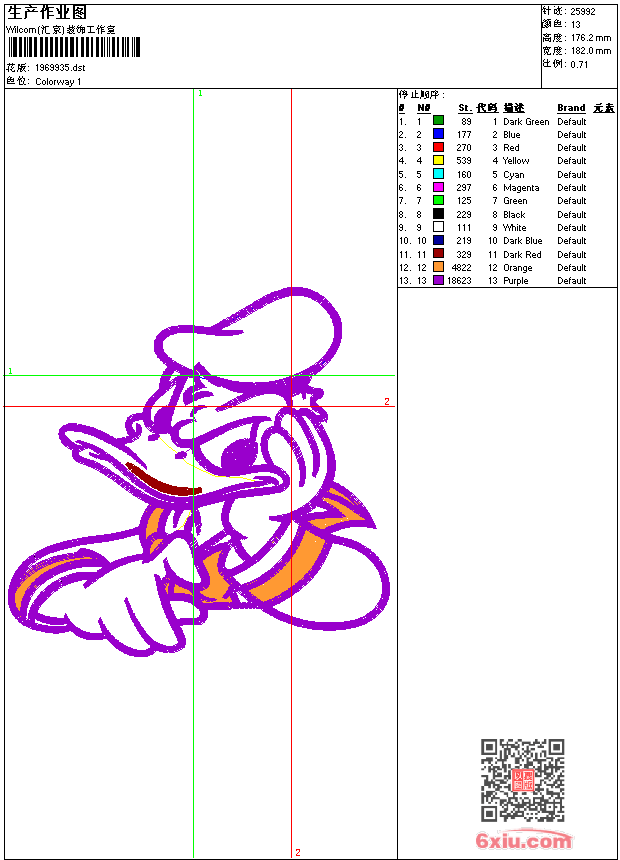Screen dimensions: 620x860
Task: Click the Dark Blue color swatch
Action: click(438, 240)
